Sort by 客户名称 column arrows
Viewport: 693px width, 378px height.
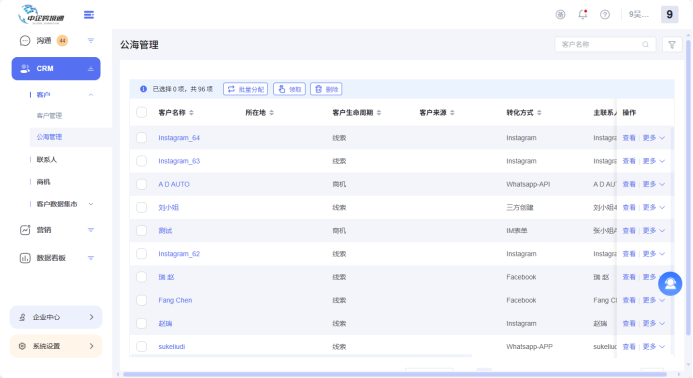191,113
